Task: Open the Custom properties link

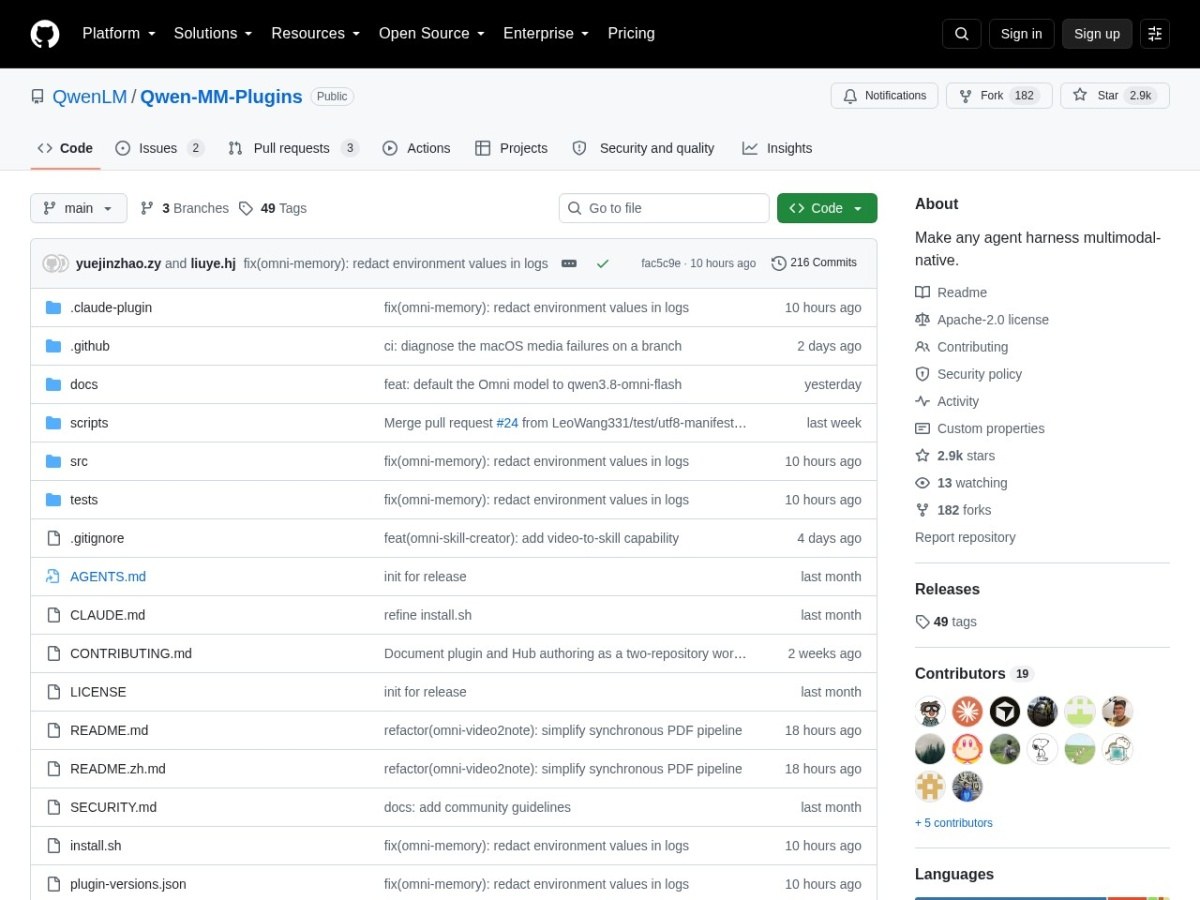Action: (x=980, y=429)
